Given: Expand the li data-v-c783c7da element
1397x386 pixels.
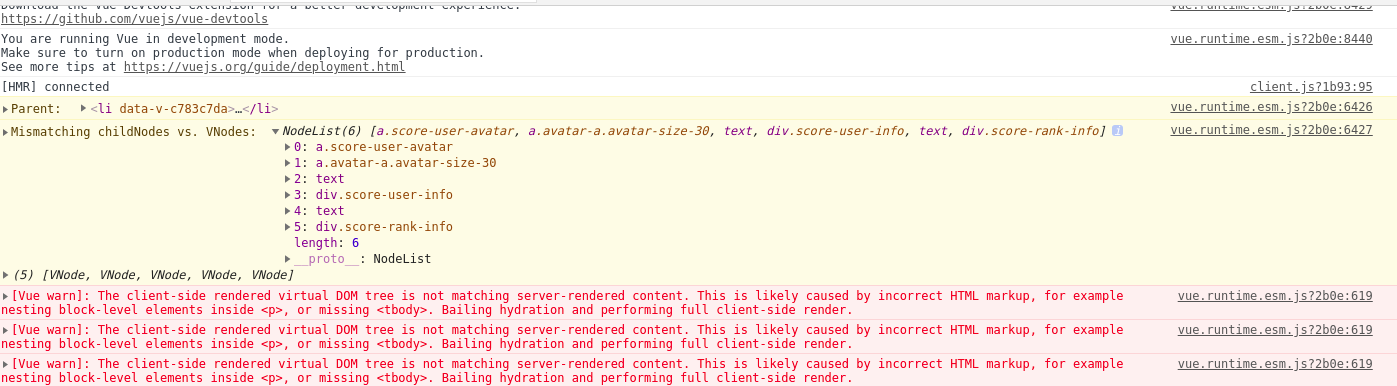Looking at the screenshot, I should tap(84, 108).
